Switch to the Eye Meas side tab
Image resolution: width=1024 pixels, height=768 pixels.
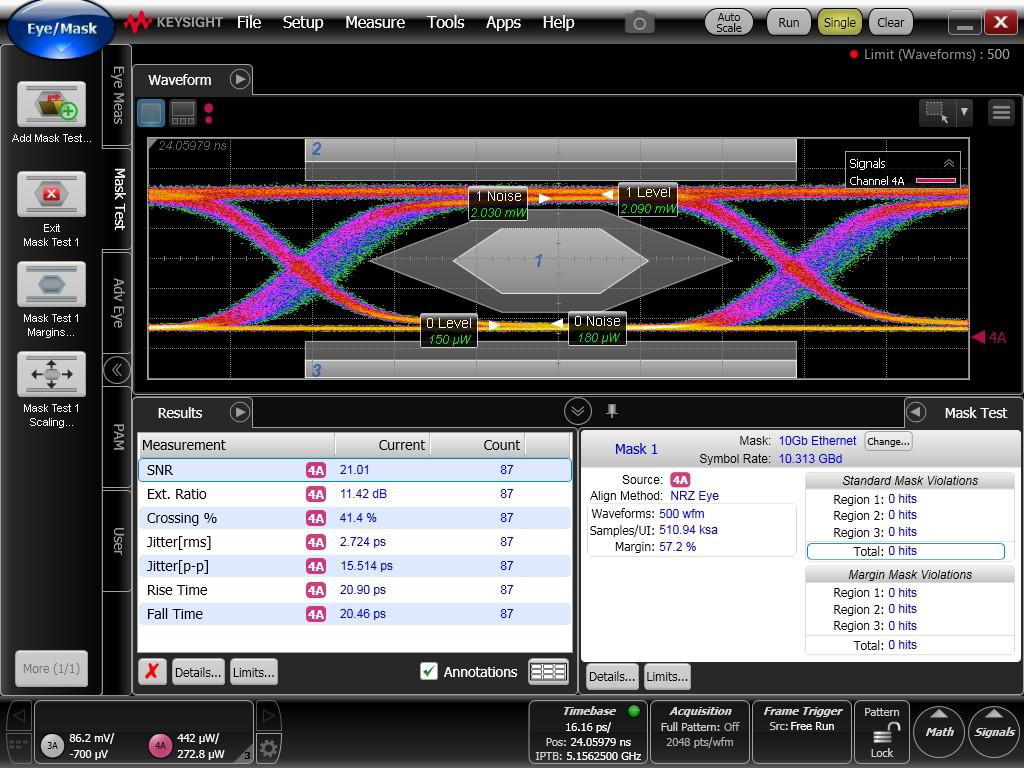point(117,96)
